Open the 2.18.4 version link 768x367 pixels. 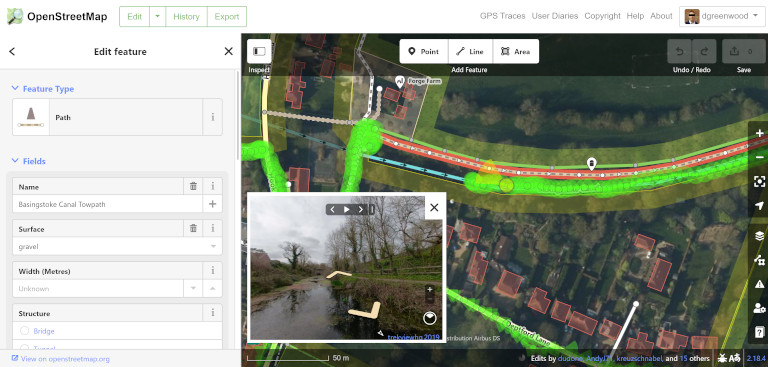point(757,358)
